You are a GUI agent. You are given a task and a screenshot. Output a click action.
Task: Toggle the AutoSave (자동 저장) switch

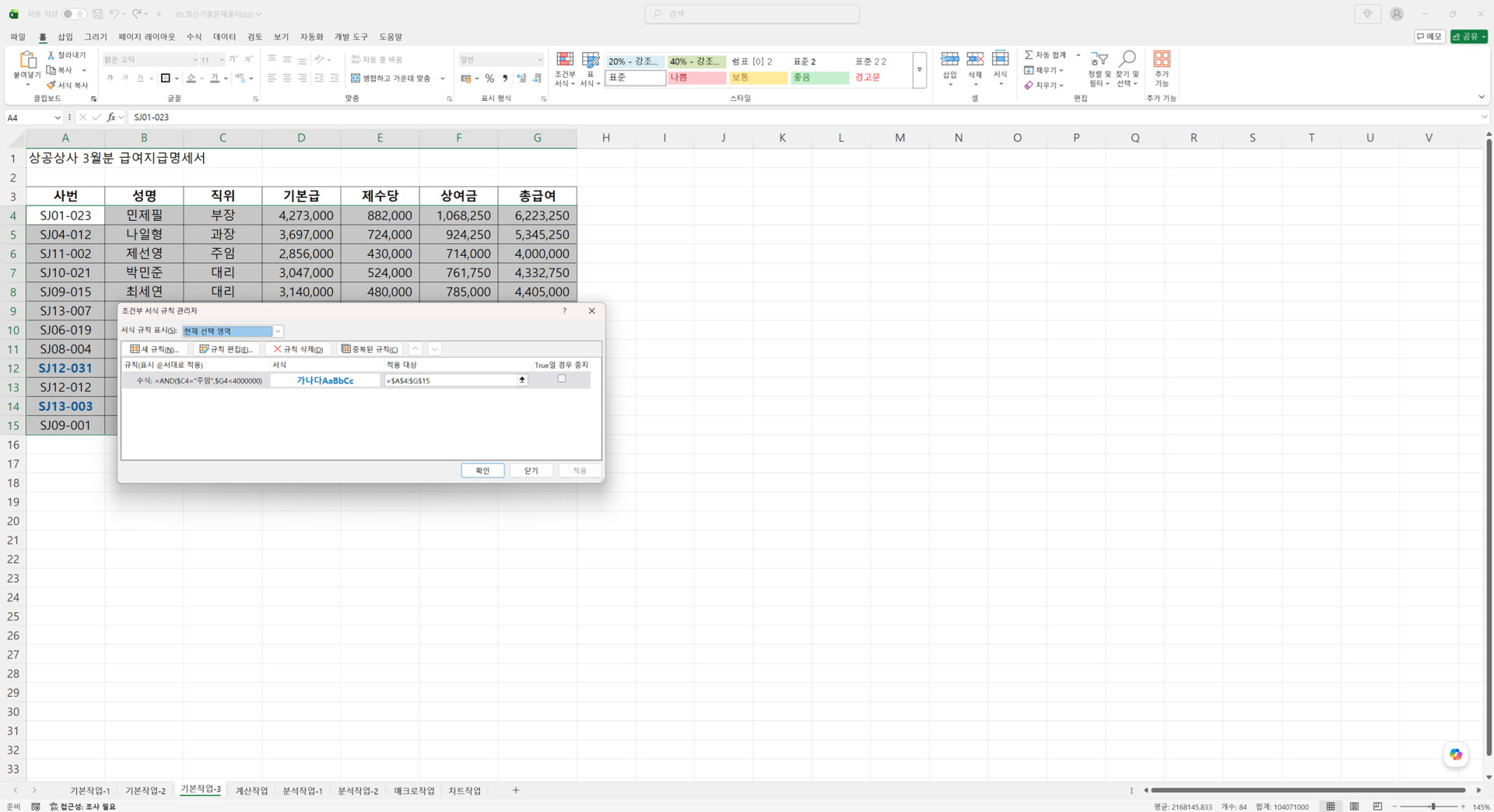click(x=75, y=14)
